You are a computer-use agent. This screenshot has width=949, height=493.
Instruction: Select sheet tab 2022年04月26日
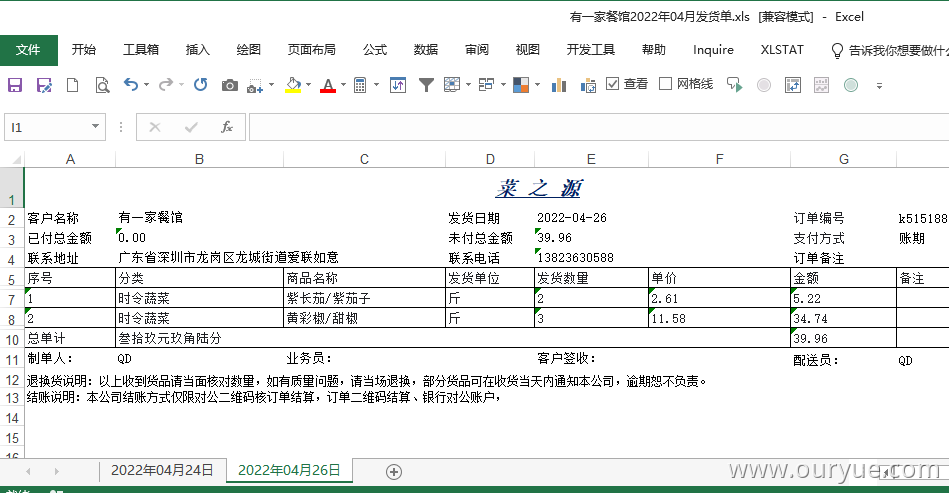pyautogui.click(x=289, y=470)
